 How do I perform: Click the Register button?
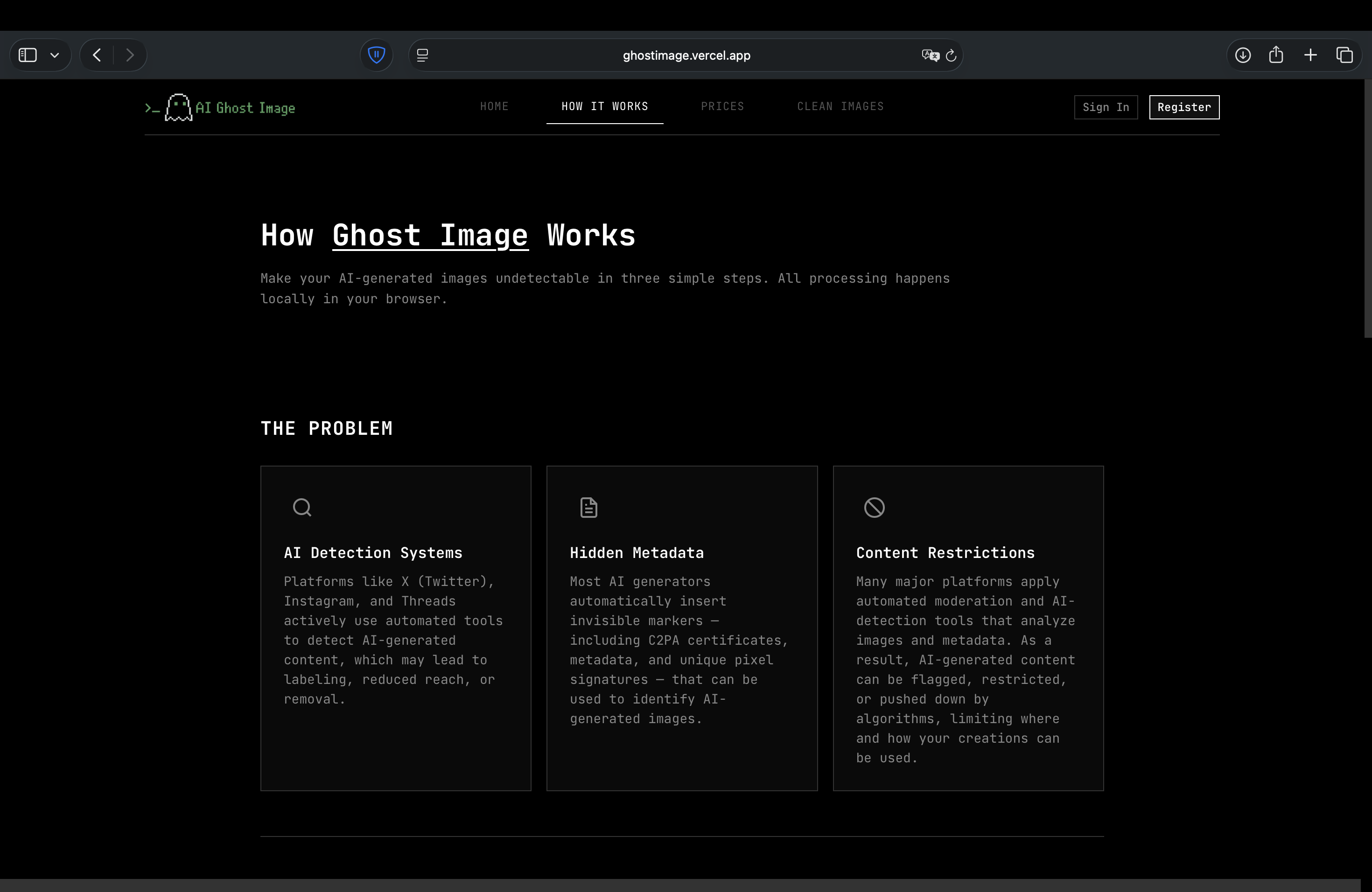[x=1183, y=107]
